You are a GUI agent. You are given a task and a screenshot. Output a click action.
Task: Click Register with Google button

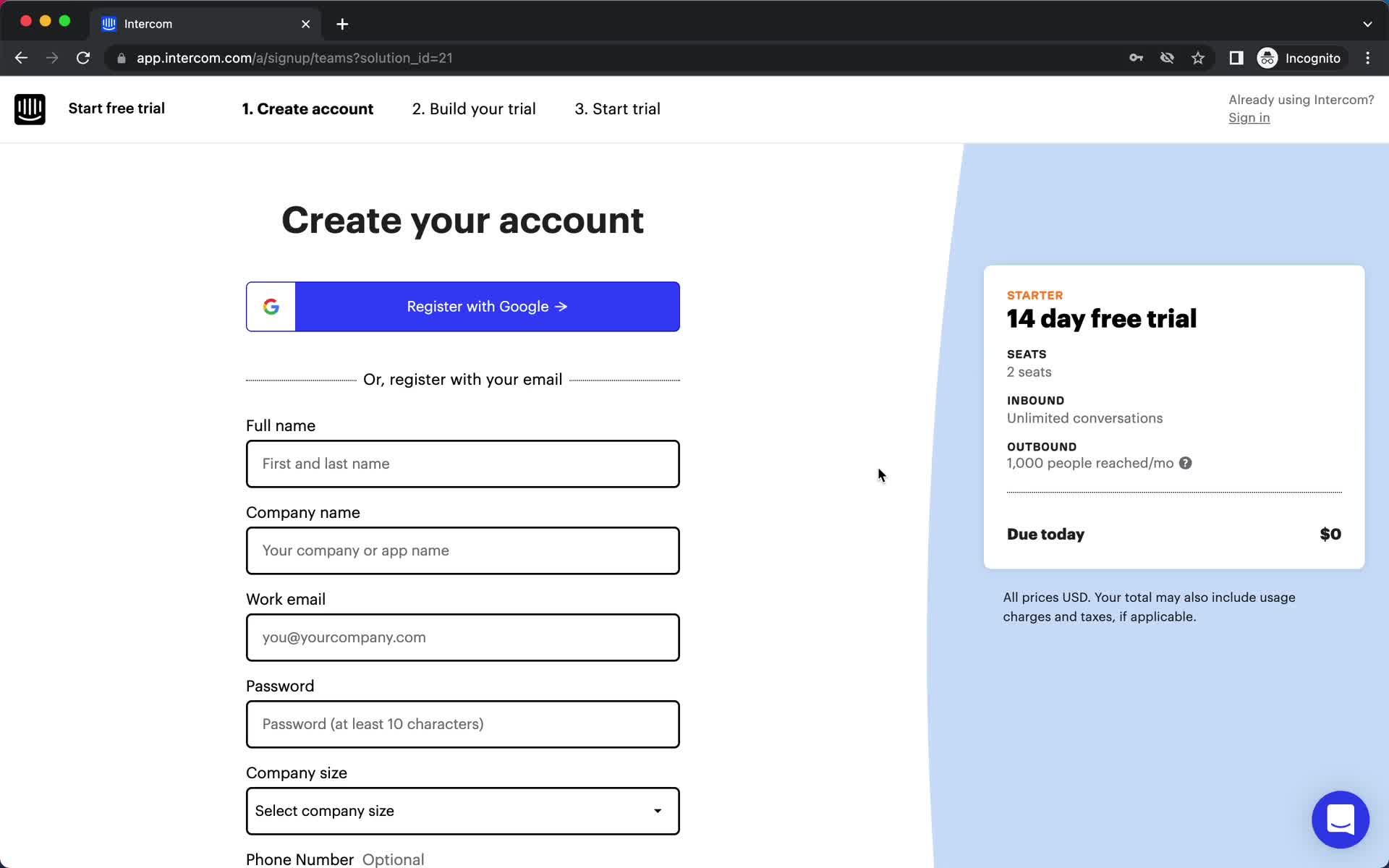click(463, 307)
